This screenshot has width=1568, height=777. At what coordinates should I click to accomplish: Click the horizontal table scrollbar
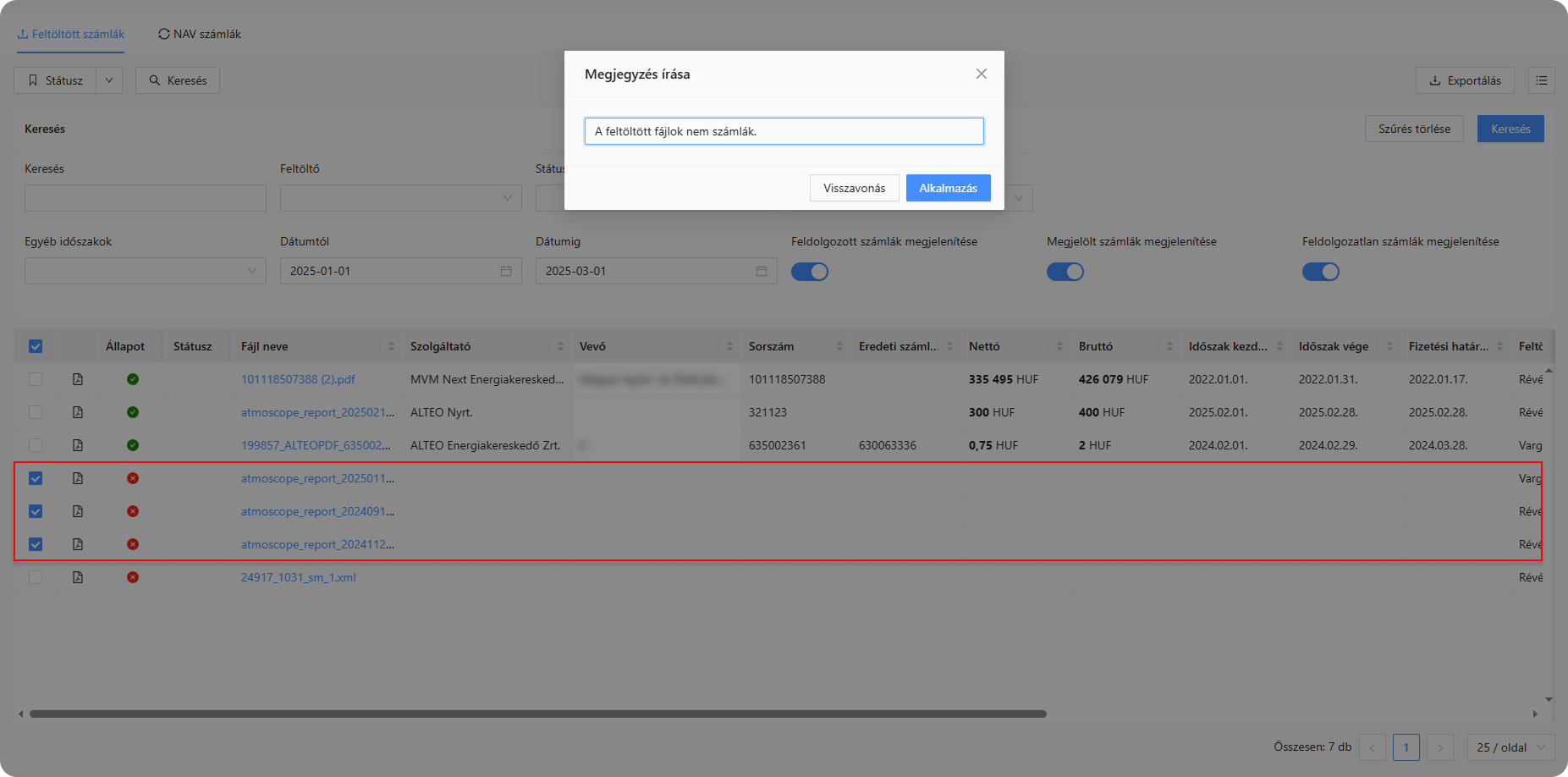click(x=538, y=714)
